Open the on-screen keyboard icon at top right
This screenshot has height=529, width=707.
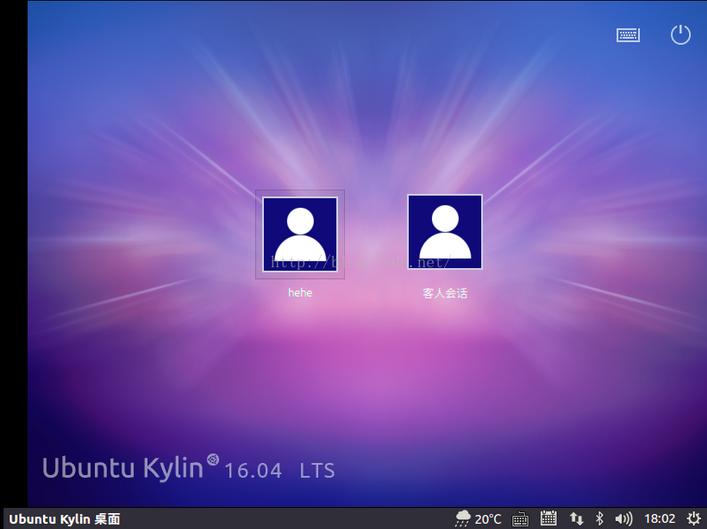pyautogui.click(x=628, y=35)
